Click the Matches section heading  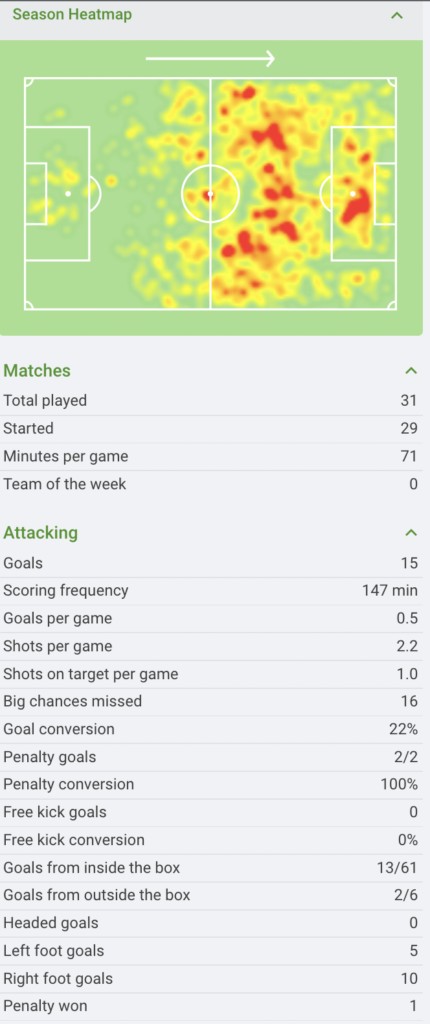(x=37, y=371)
